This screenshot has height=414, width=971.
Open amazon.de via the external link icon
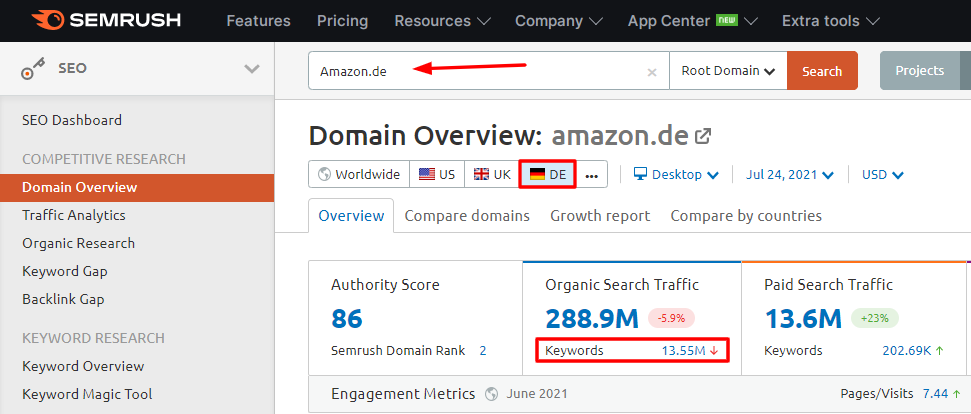702,136
